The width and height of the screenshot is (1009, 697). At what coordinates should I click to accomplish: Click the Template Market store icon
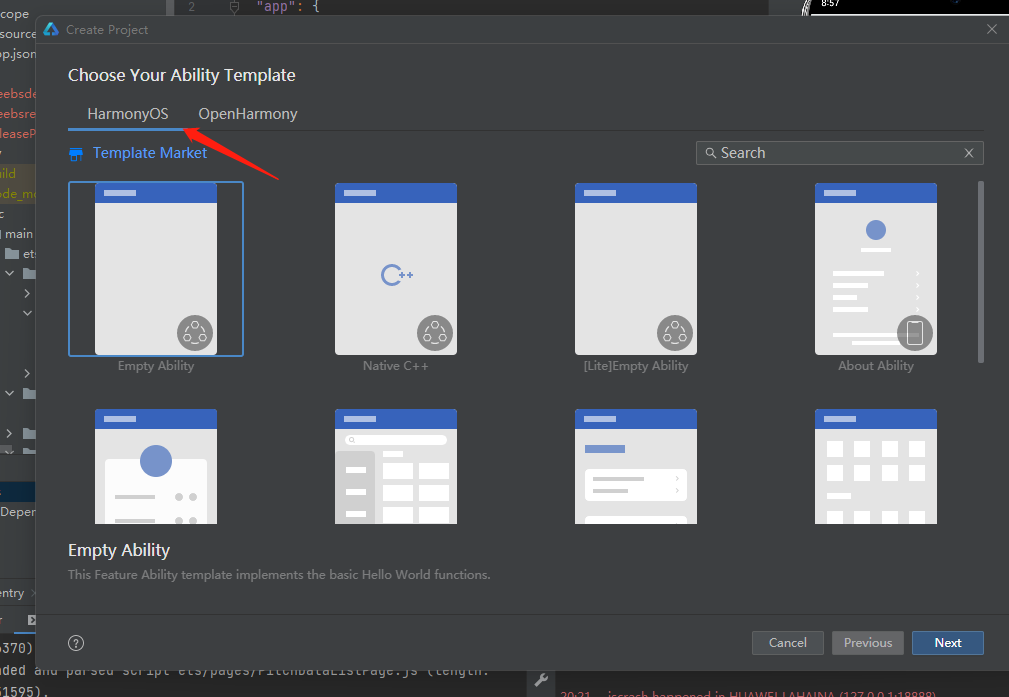pos(76,154)
